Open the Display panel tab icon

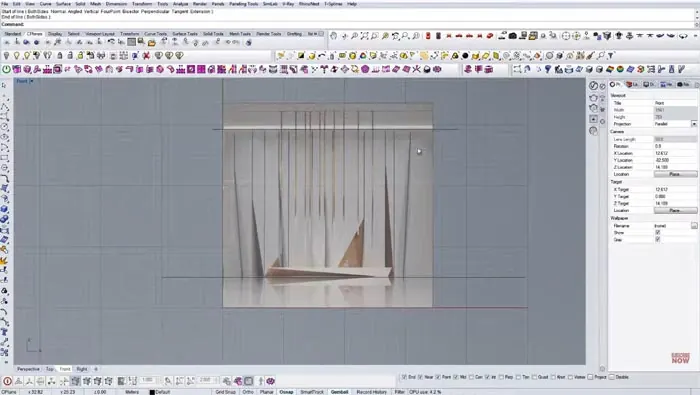coord(649,84)
